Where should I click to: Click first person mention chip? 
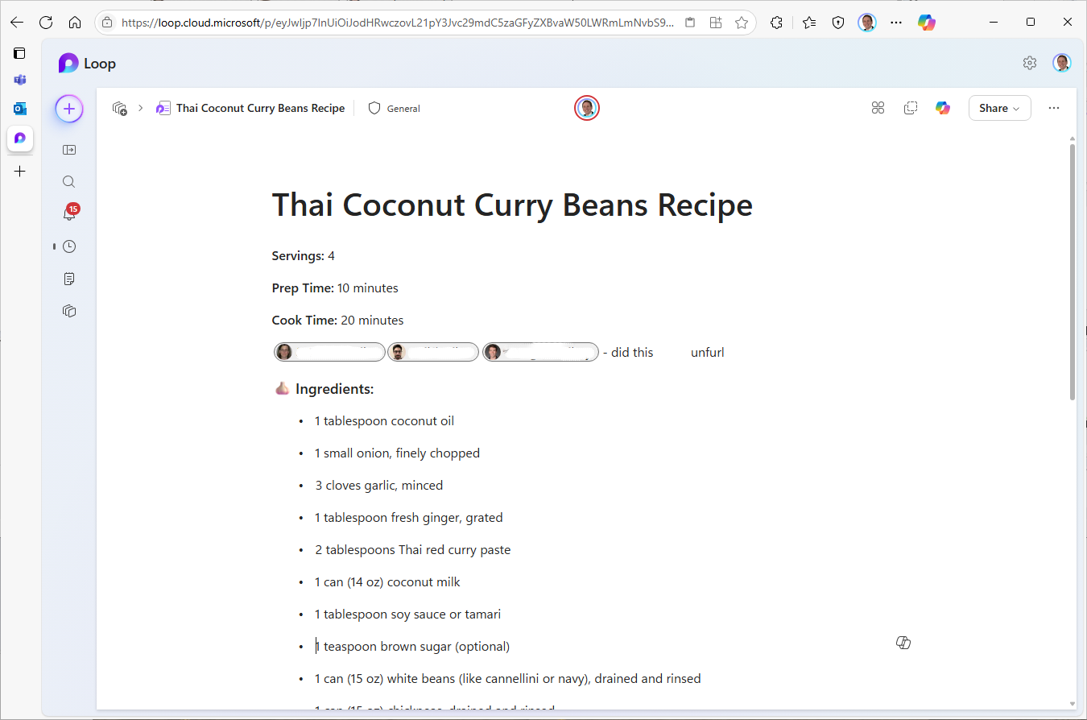[x=329, y=352]
